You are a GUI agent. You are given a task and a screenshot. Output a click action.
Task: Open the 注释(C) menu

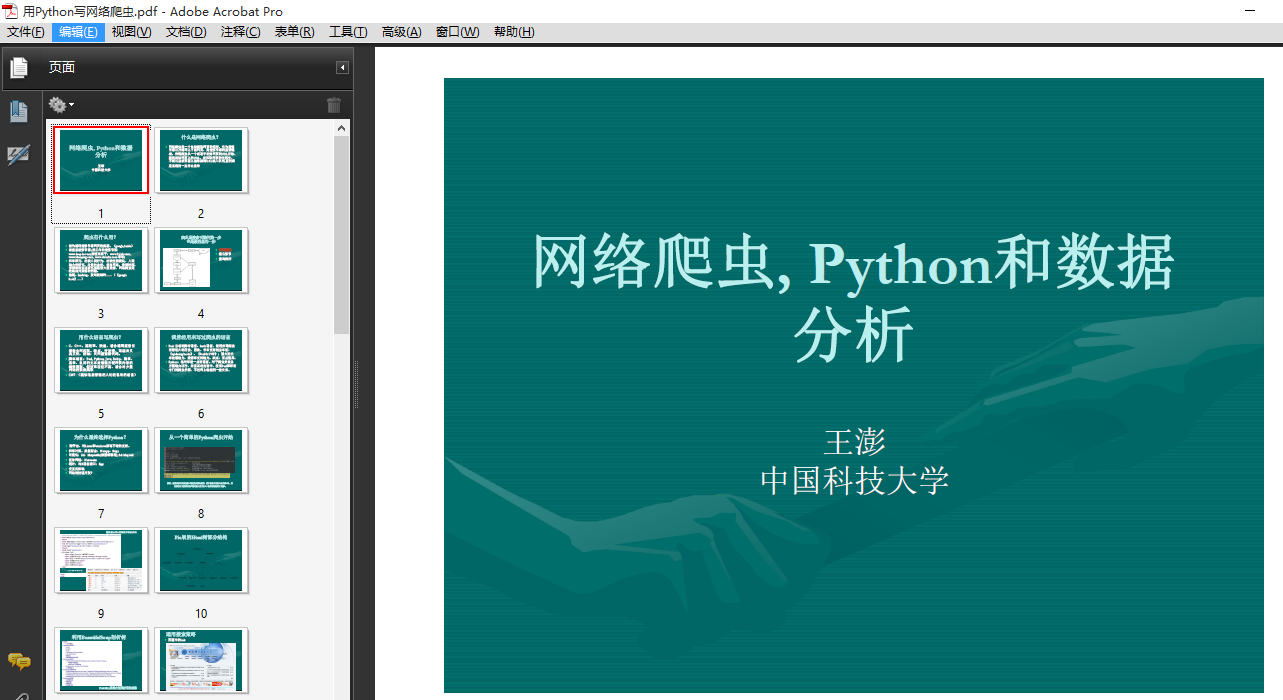(x=240, y=32)
